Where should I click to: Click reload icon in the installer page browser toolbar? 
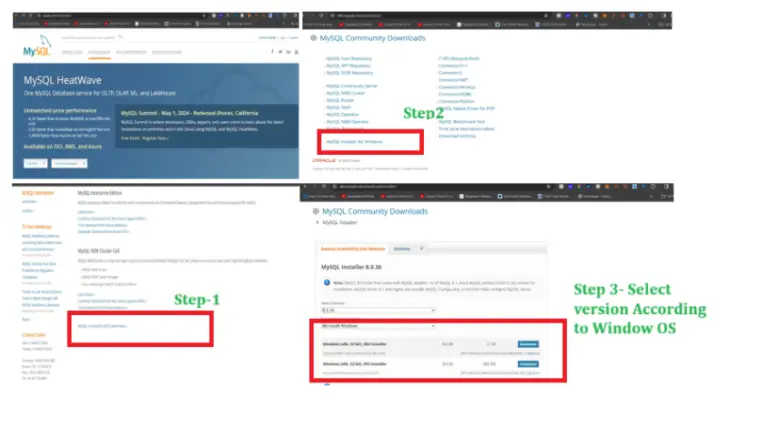tap(324, 187)
